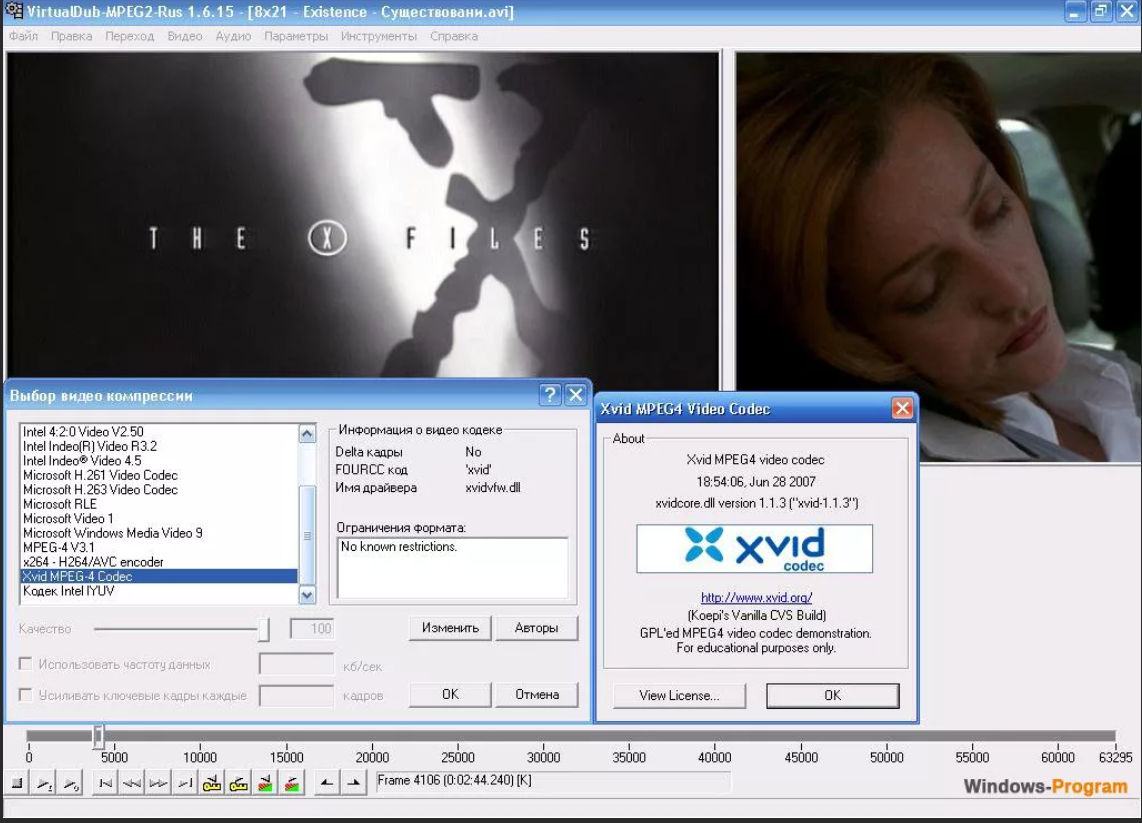Viewport: 1142px width, 823px height.
Task: Select 'Microsoft H.261 Video Codec' in list
Action: pyautogui.click(x=159, y=475)
